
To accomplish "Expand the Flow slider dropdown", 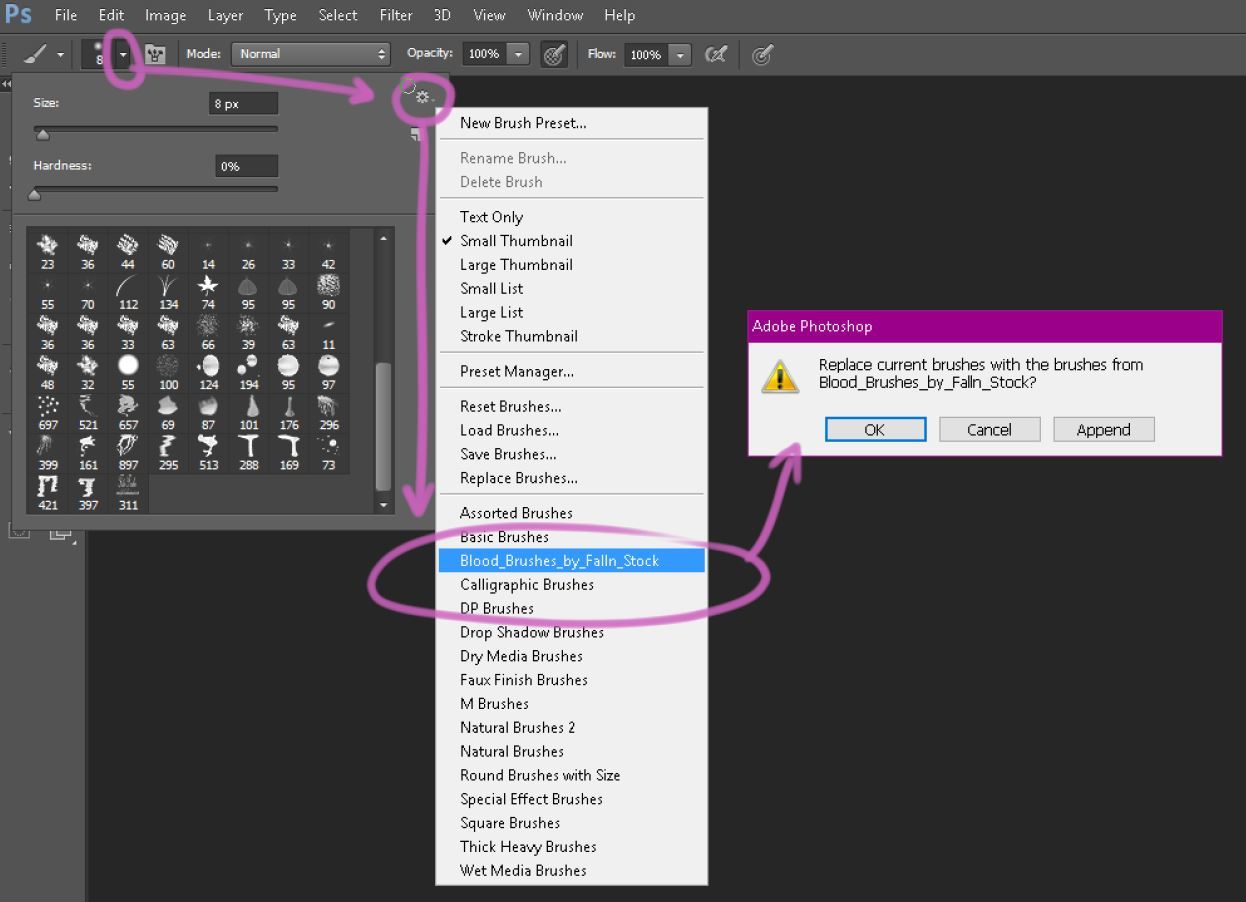I will [x=680, y=54].
